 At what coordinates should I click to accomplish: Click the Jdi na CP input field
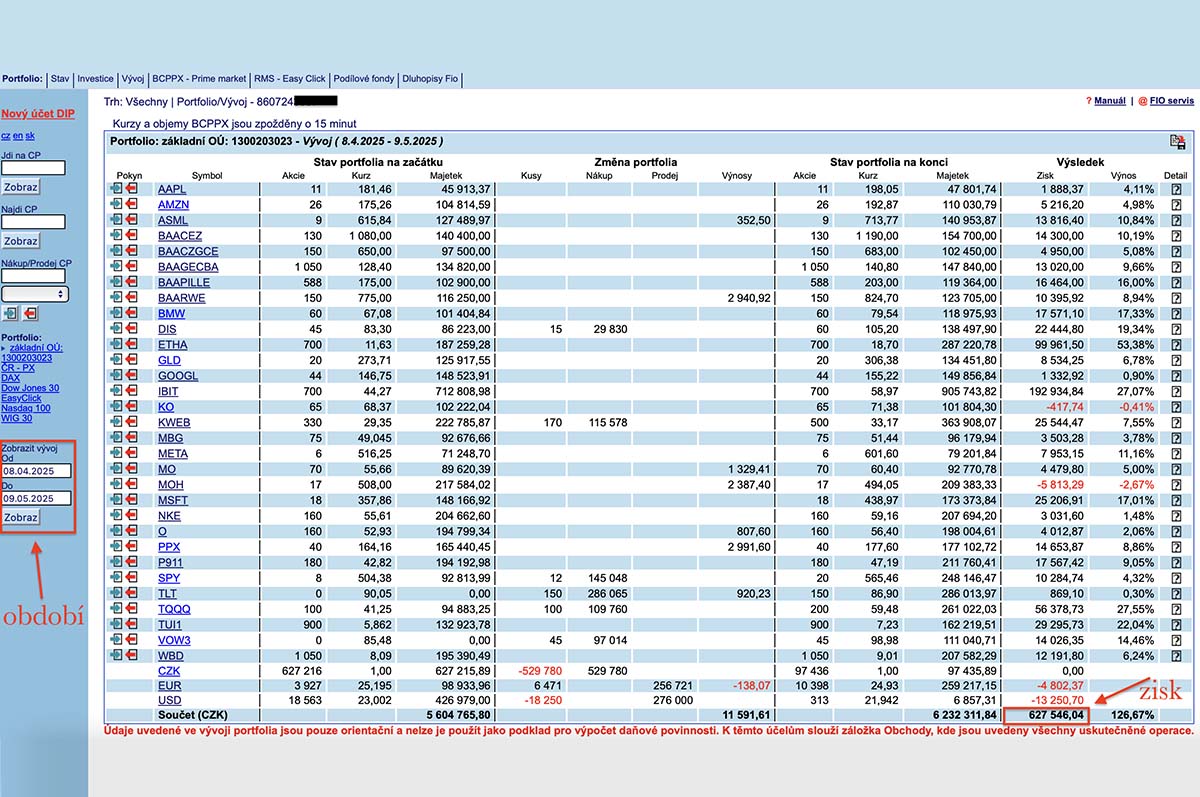click(34, 168)
